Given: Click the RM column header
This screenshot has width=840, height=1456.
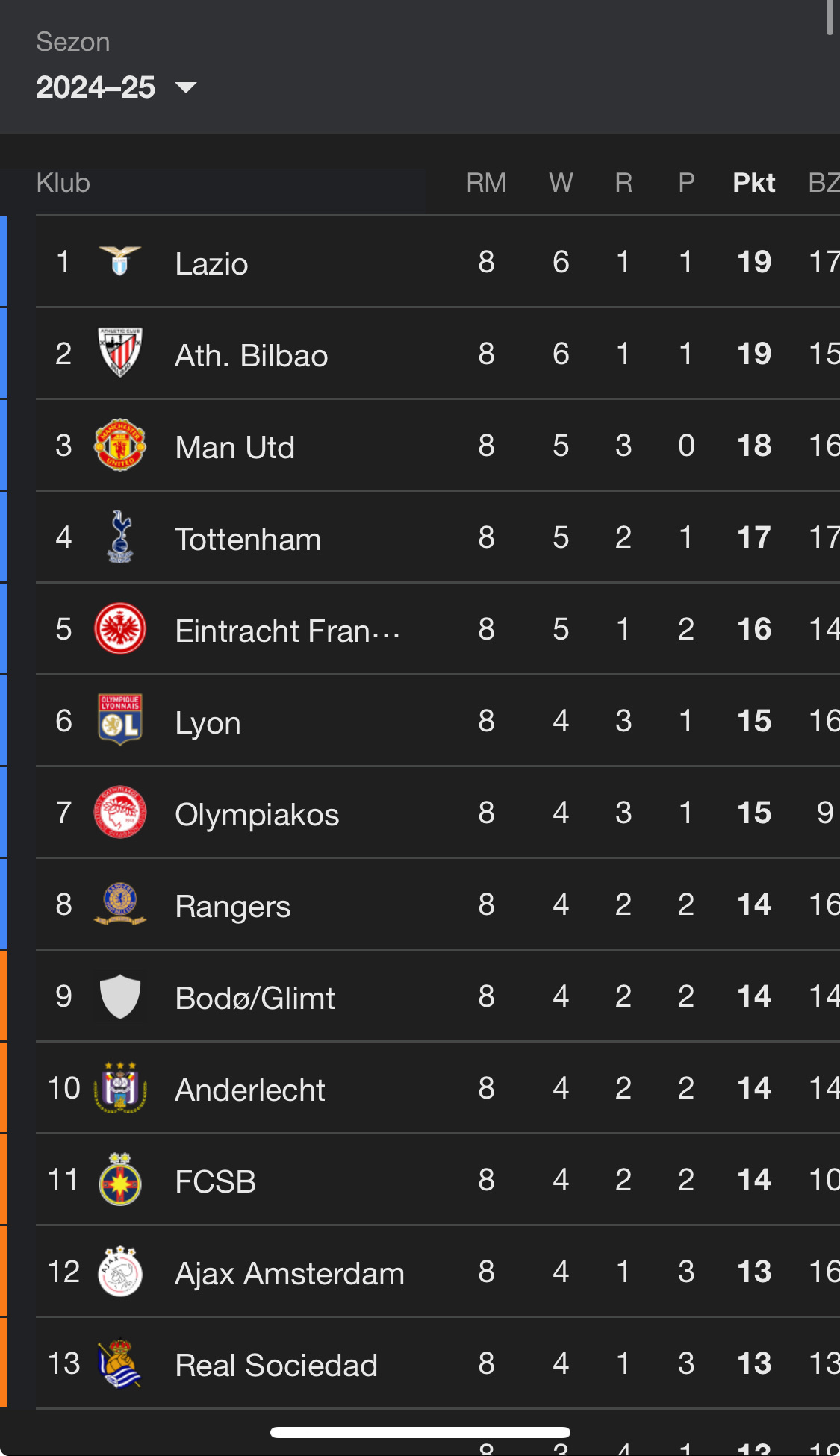Looking at the screenshot, I should coord(486,183).
